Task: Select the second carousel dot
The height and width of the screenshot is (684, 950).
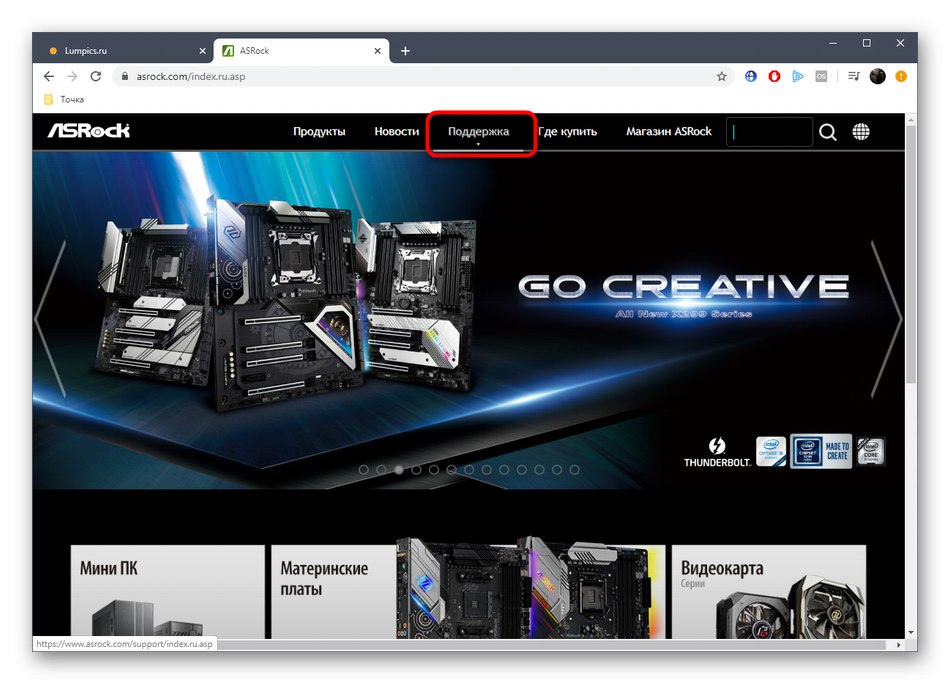Action: tap(381, 470)
